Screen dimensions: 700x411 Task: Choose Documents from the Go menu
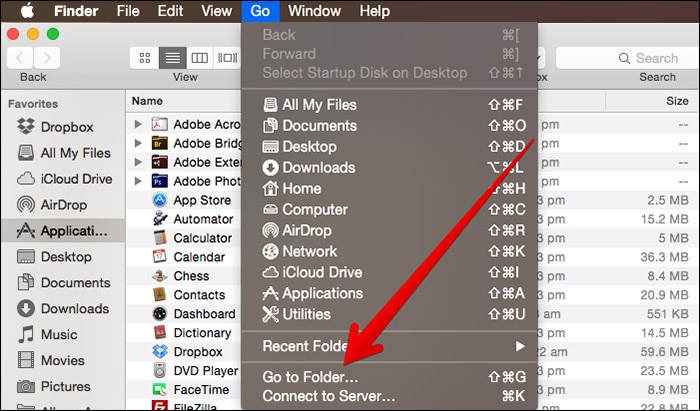(x=389, y=126)
